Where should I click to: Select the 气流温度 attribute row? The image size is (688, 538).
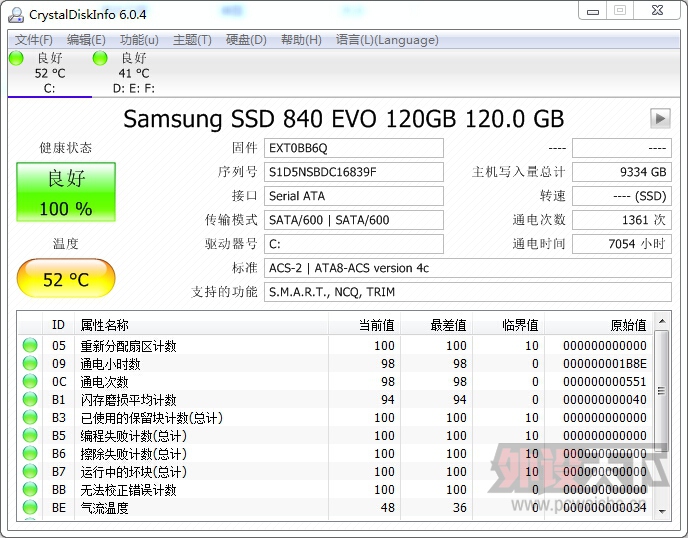click(x=335, y=507)
